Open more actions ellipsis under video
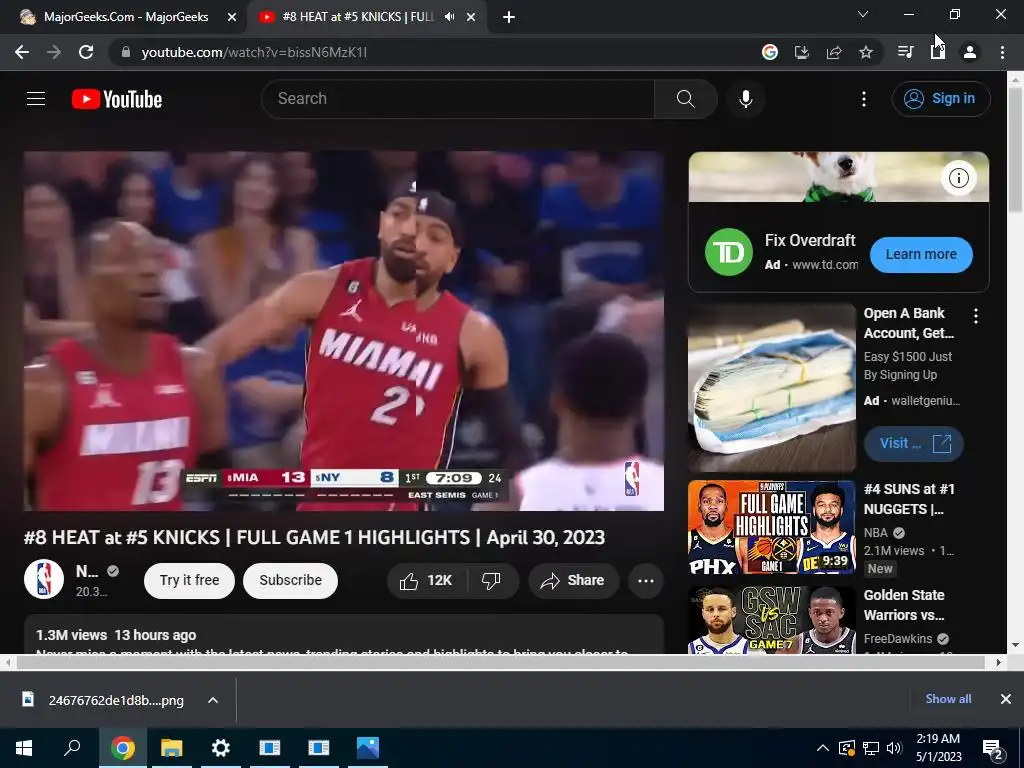Viewport: 1024px width, 768px height. pos(646,581)
